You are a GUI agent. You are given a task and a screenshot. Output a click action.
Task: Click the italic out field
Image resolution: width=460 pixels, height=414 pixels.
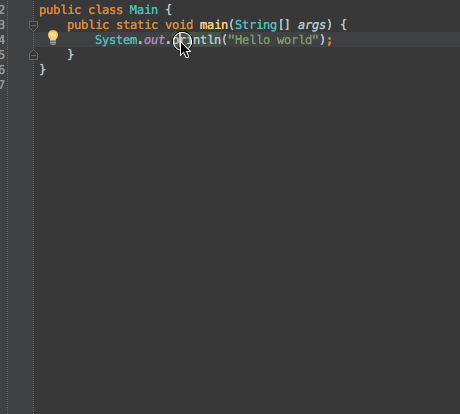point(154,40)
